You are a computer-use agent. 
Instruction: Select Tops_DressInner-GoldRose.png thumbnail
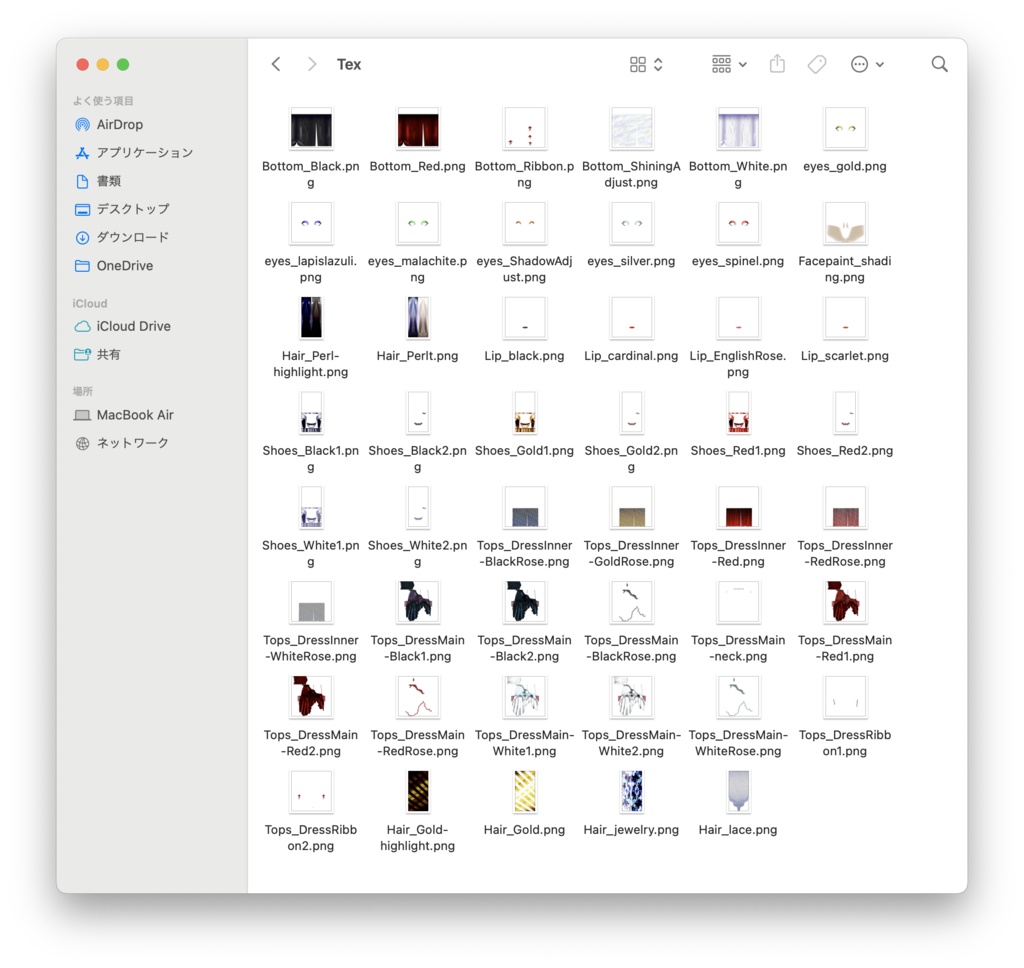tap(632, 508)
